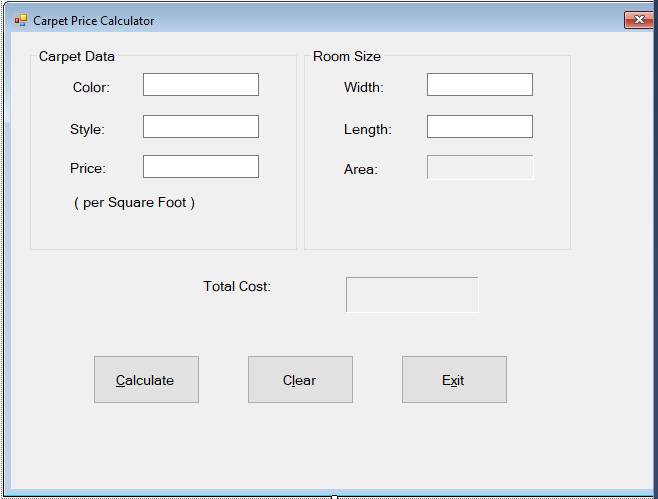
Task: Hit the Exit button
Action: 454,380
